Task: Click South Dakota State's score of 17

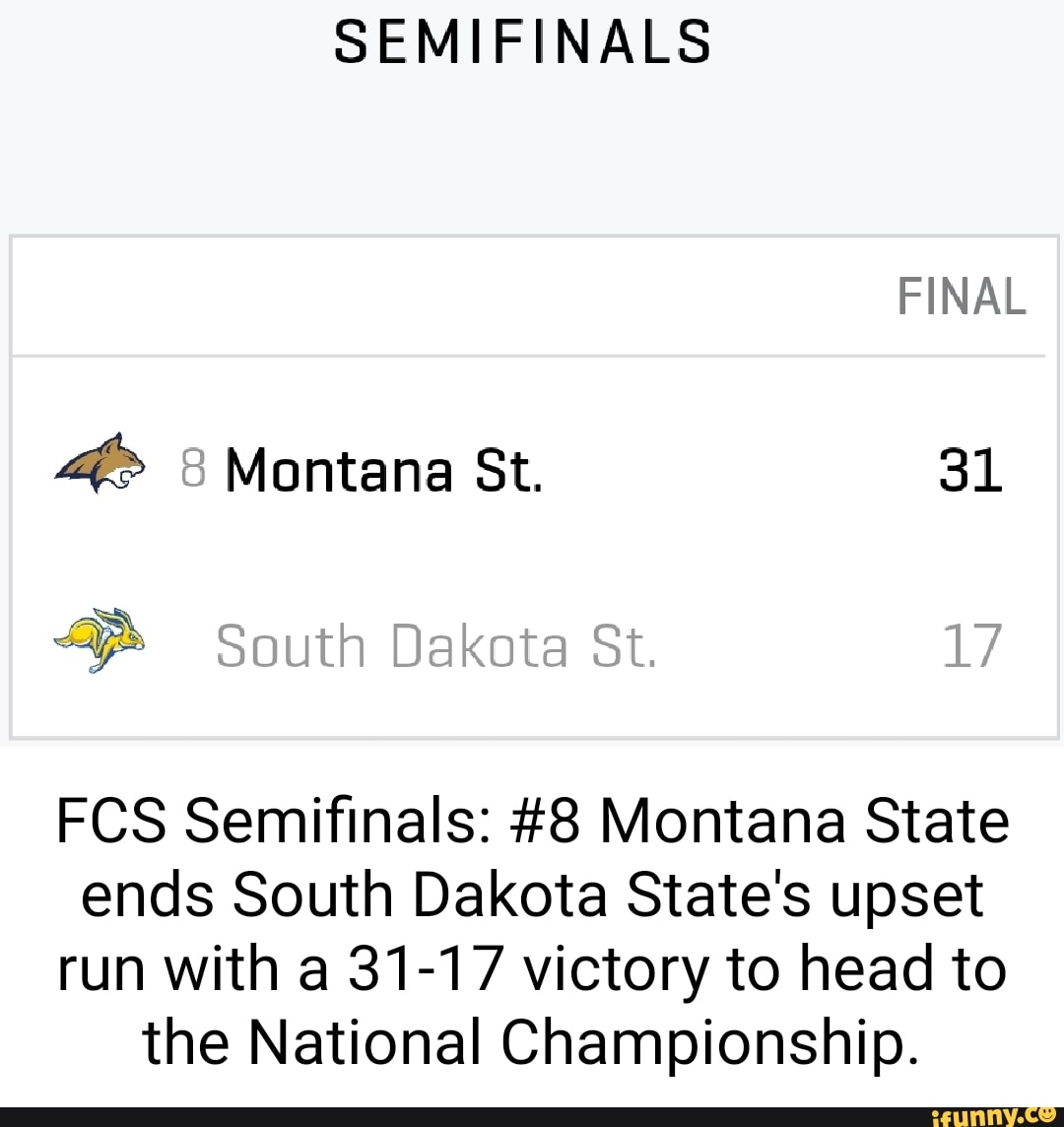Action: pos(971,646)
